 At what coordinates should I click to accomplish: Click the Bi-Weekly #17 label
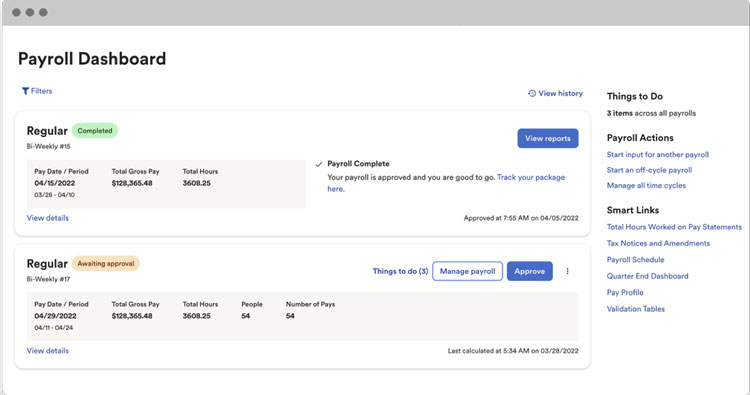point(48,279)
